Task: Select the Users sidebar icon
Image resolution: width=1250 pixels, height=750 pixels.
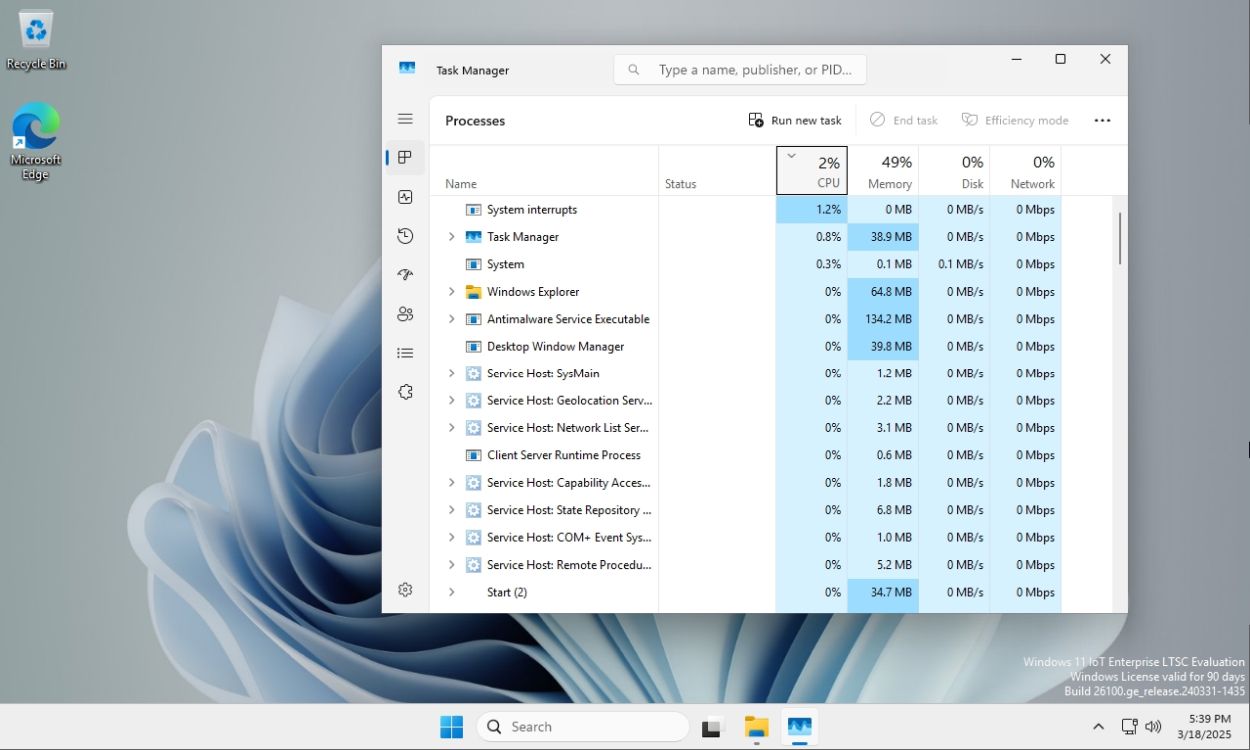Action: [x=405, y=313]
